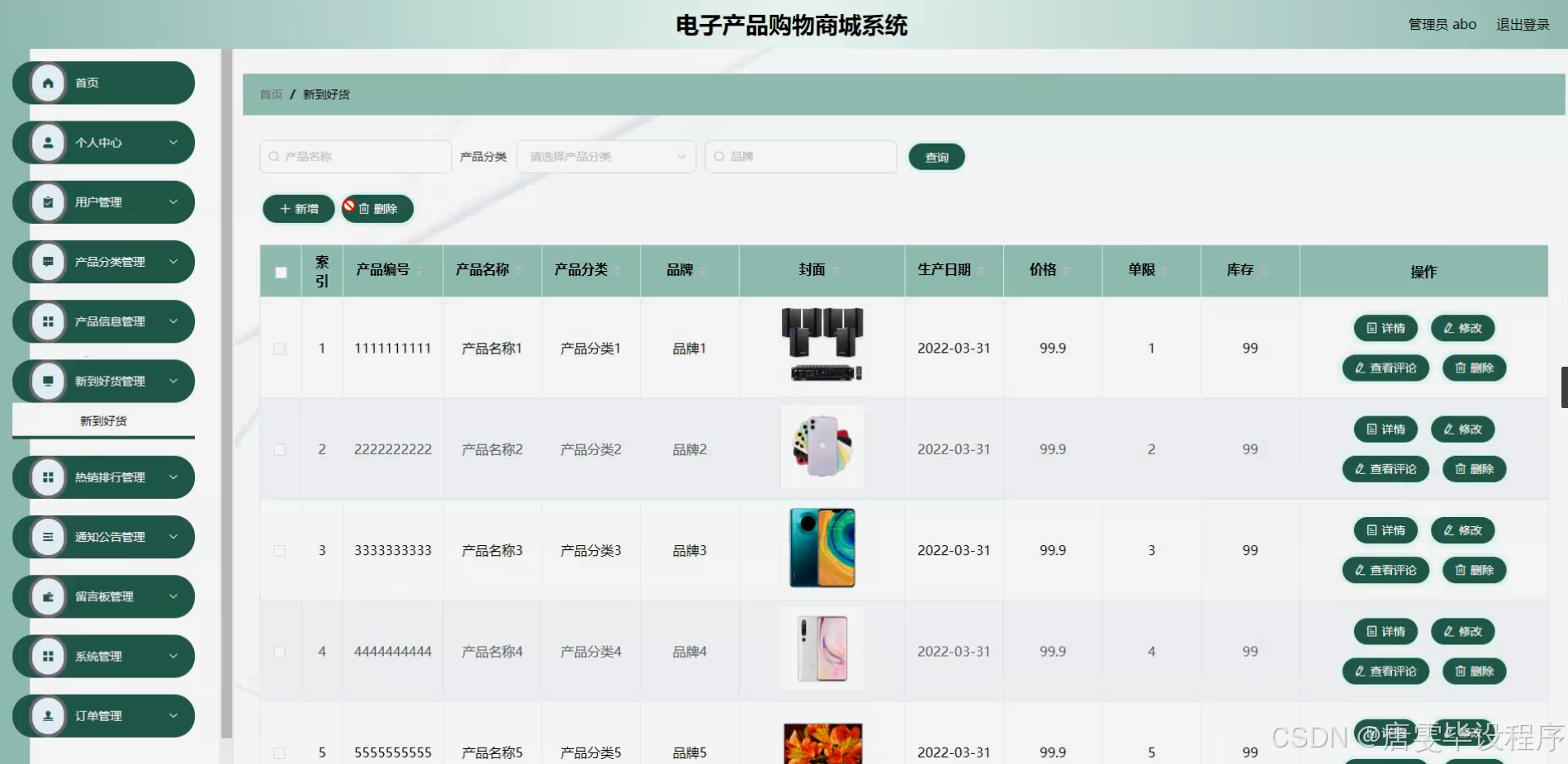Click the person icon for 个人中心
This screenshot has width=1568, height=764.
(x=48, y=142)
